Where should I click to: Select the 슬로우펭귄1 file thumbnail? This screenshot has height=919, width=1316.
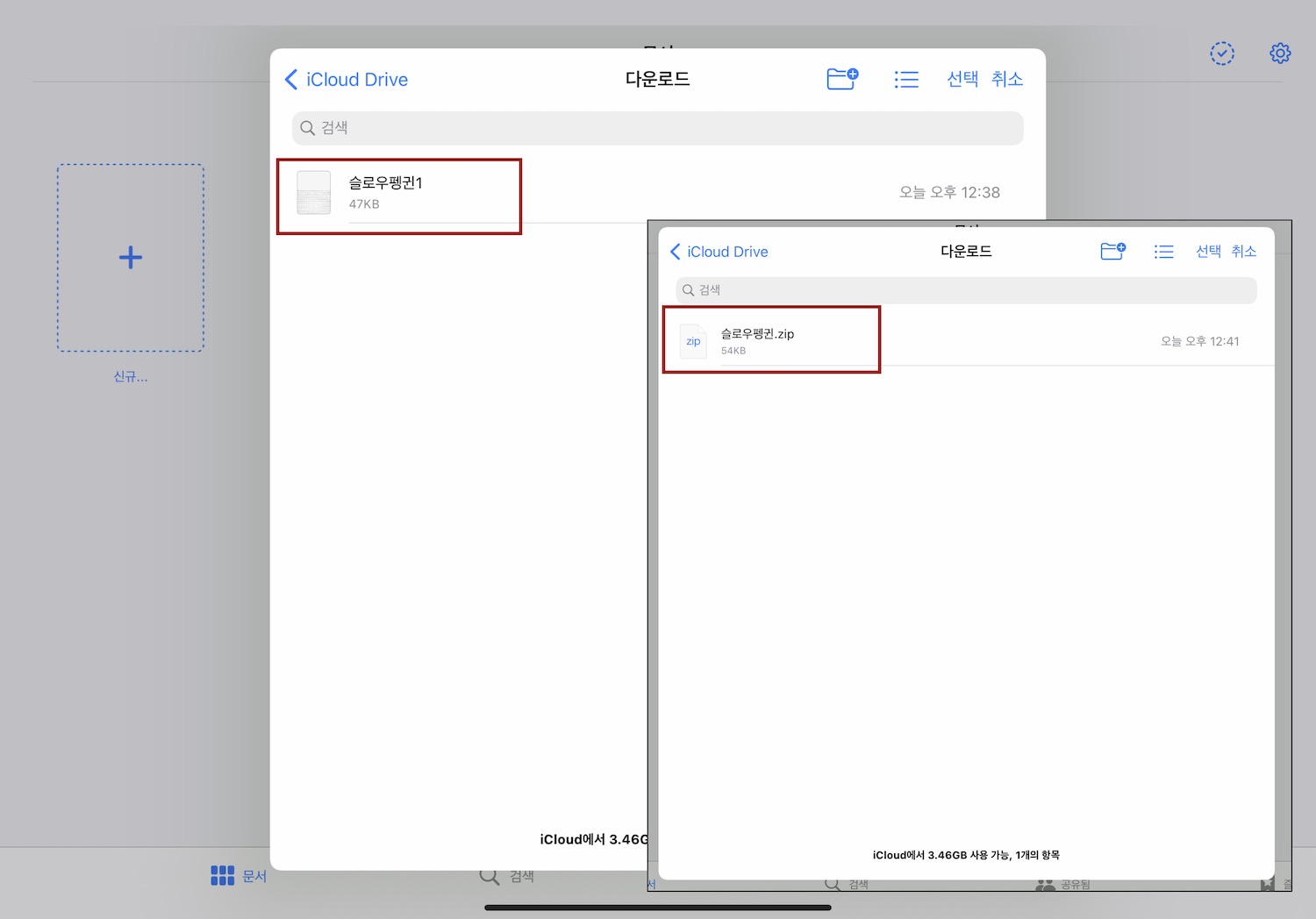[x=314, y=193]
